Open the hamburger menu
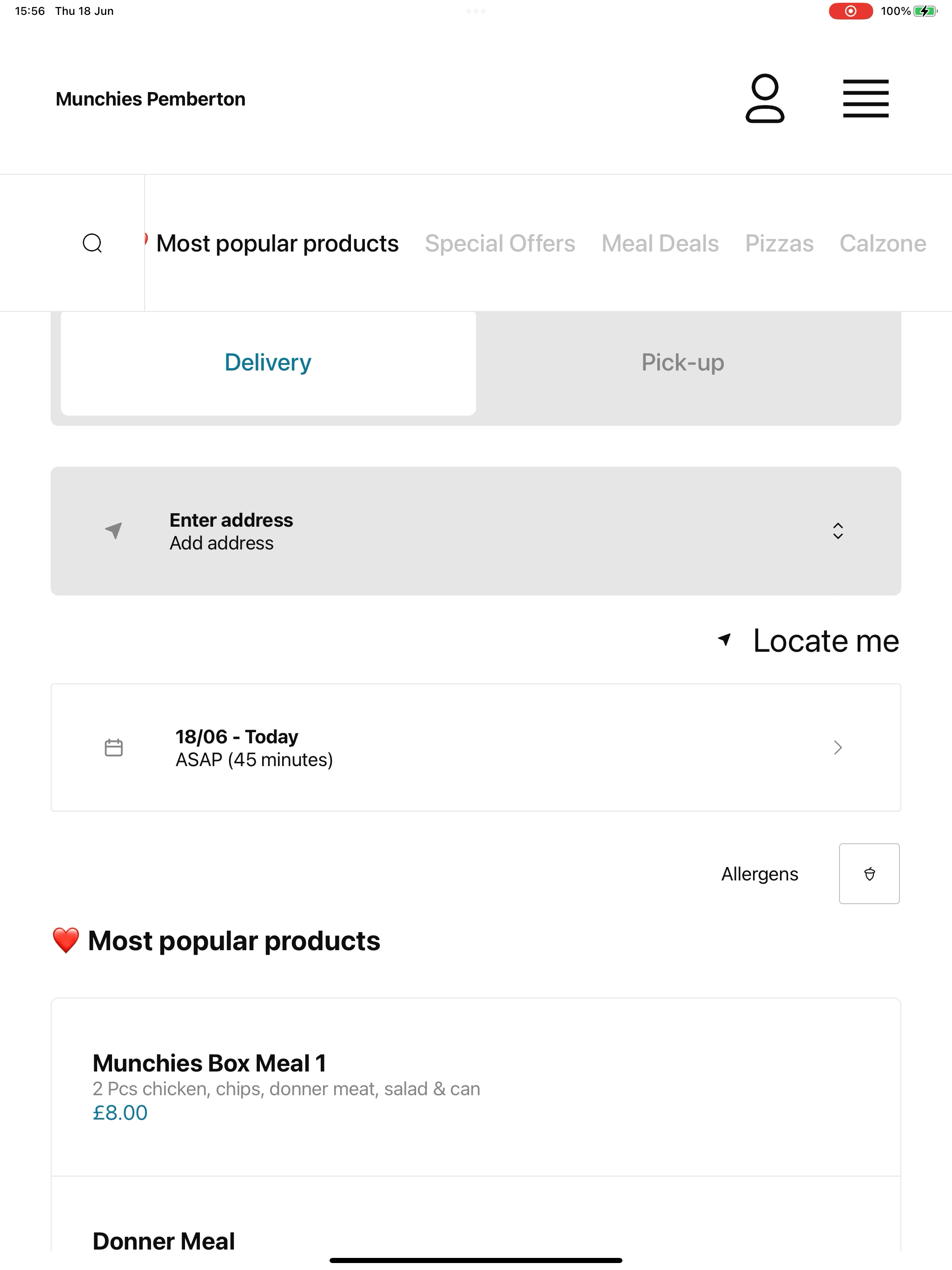 [x=865, y=99]
